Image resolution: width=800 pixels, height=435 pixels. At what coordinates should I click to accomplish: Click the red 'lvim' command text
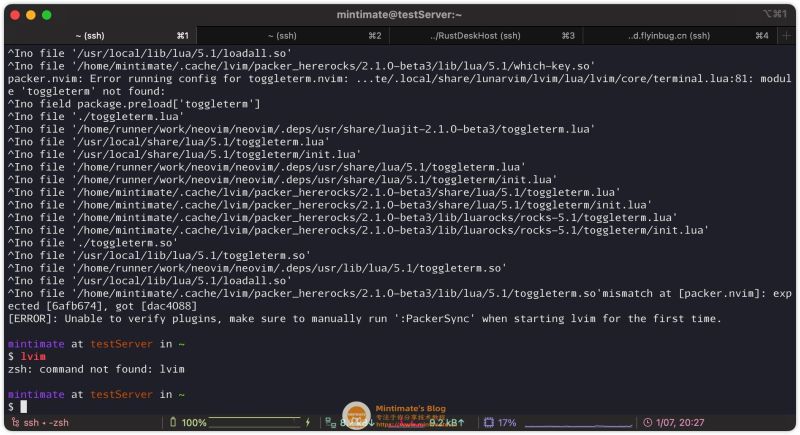point(33,356)
